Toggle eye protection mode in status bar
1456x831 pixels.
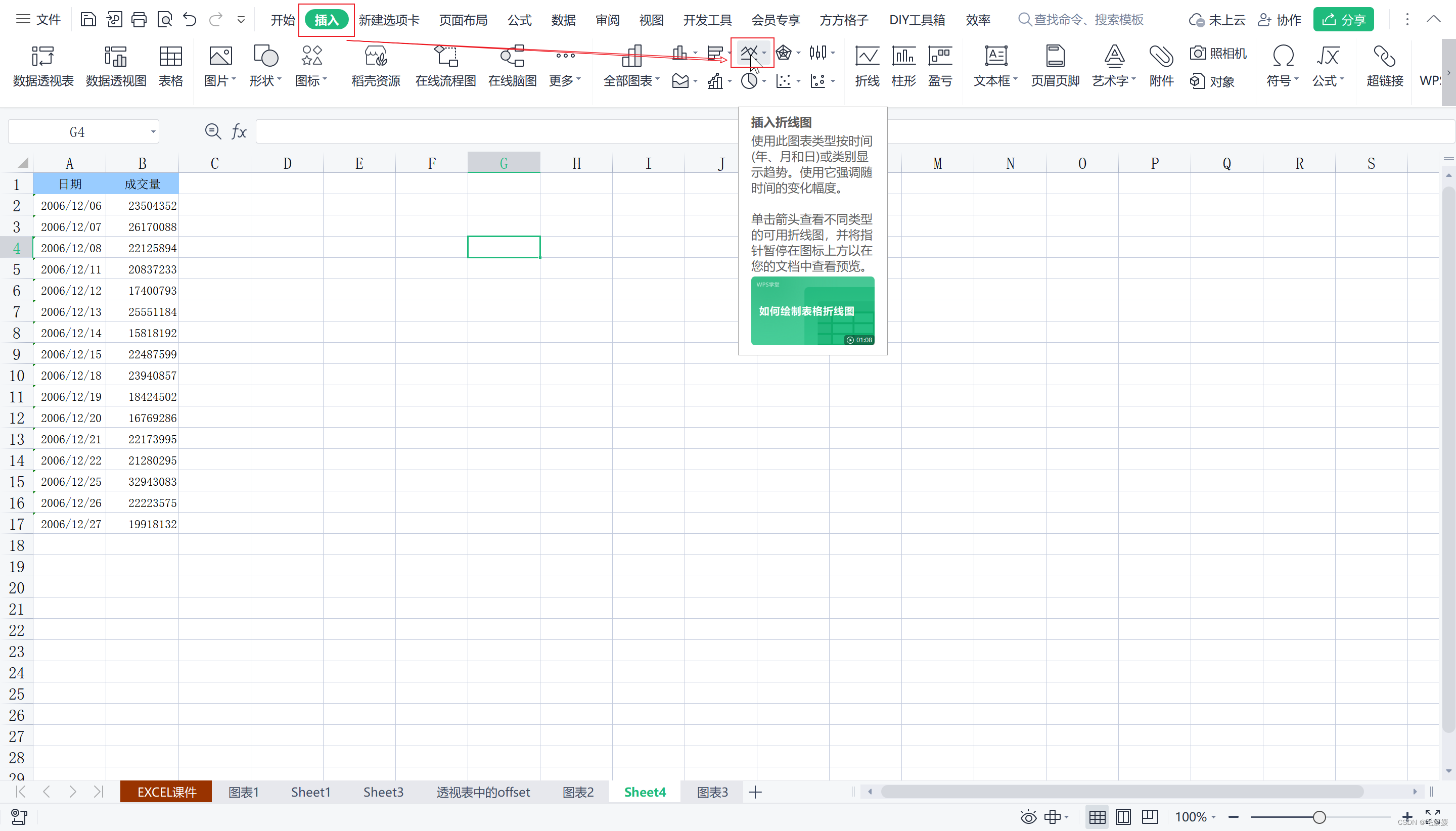pyautogui.click(x=1028, y=817)
